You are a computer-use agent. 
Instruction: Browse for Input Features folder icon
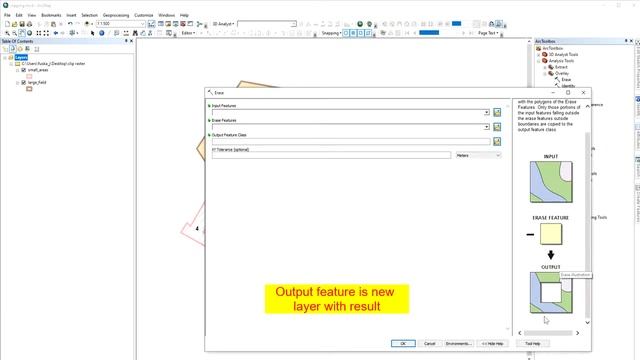(497, 112)
